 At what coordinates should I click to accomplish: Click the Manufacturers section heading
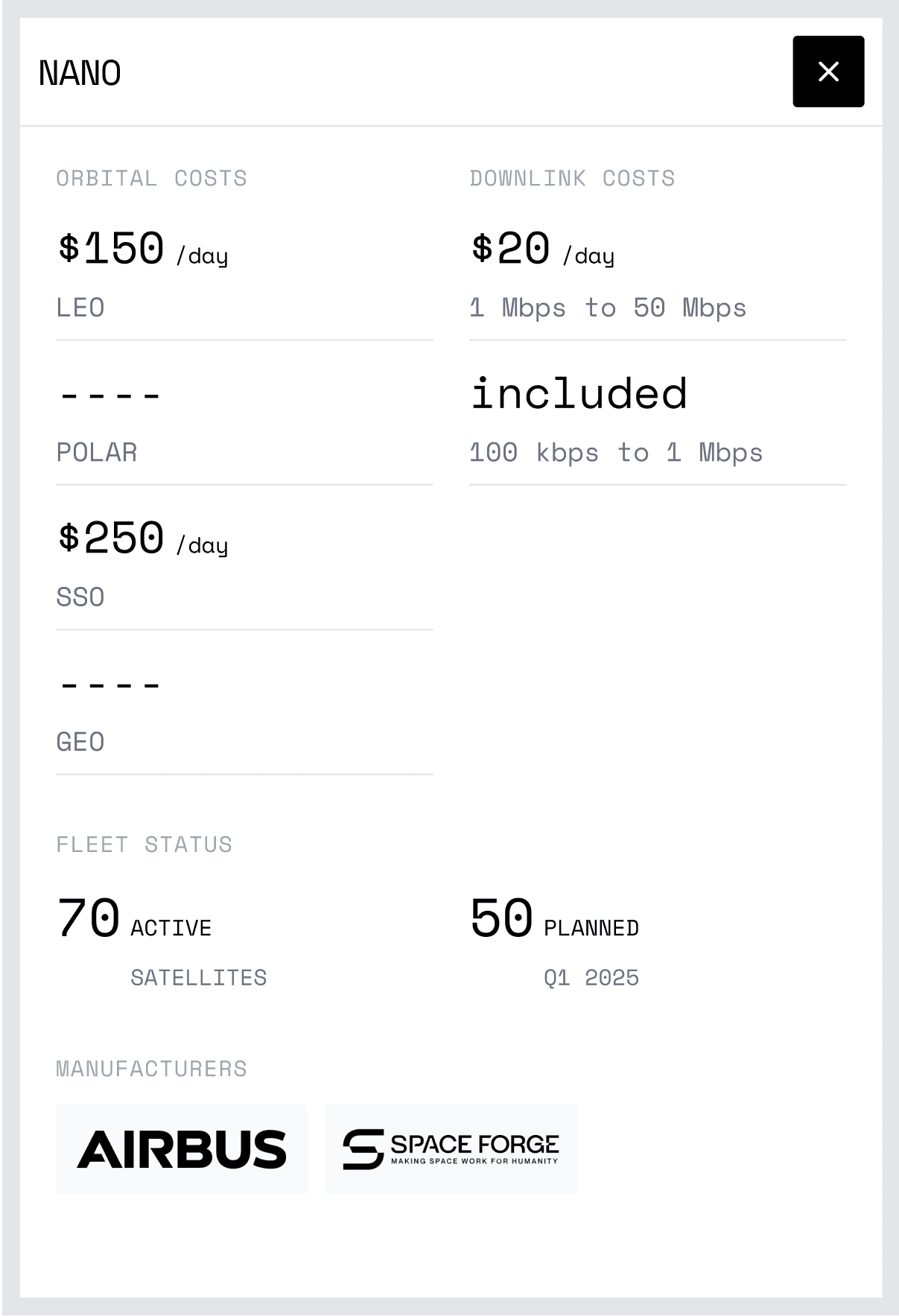click(151, 1069)
